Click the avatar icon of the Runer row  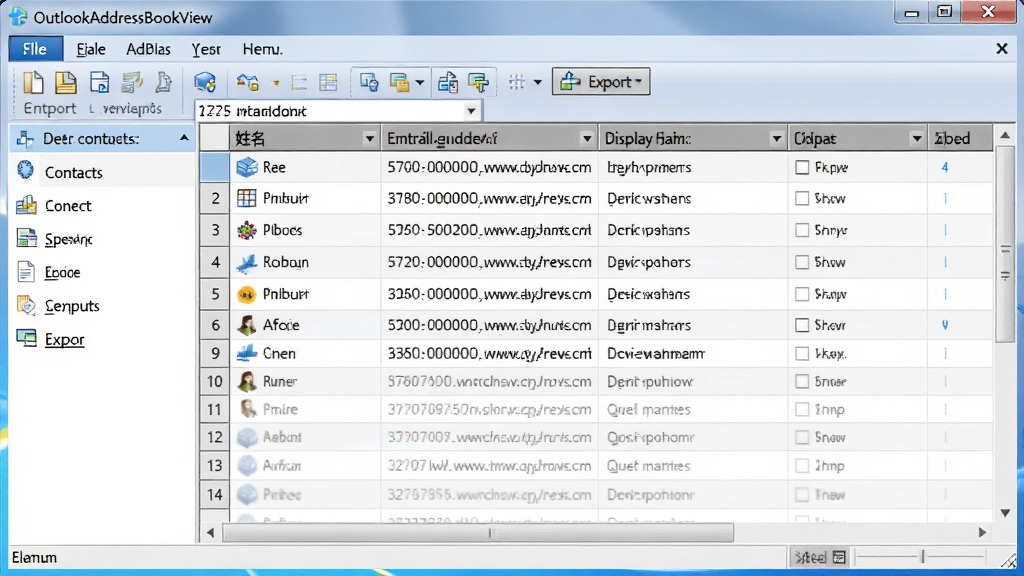[x=247, y=381]
